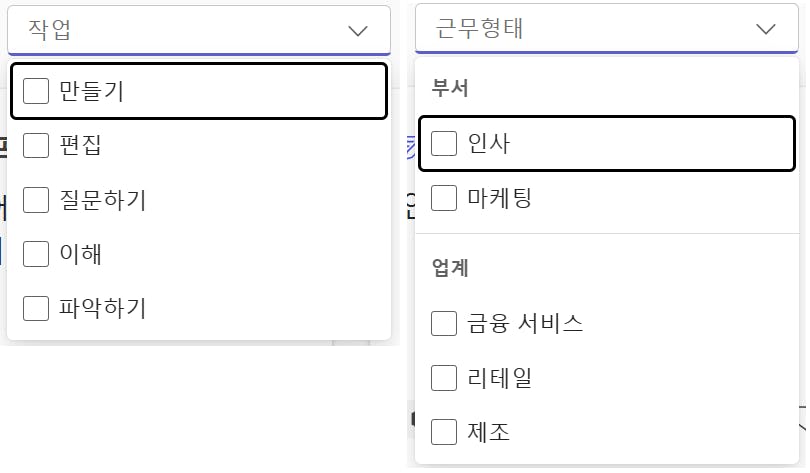Click the 부서 group header
Screen dimensions: 810x473
click(x=450, y=88)
